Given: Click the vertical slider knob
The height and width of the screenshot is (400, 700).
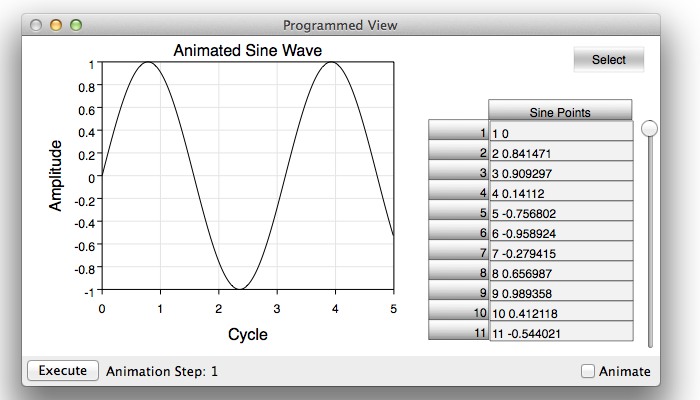Looking at the screenshot, I should [649, 129].
